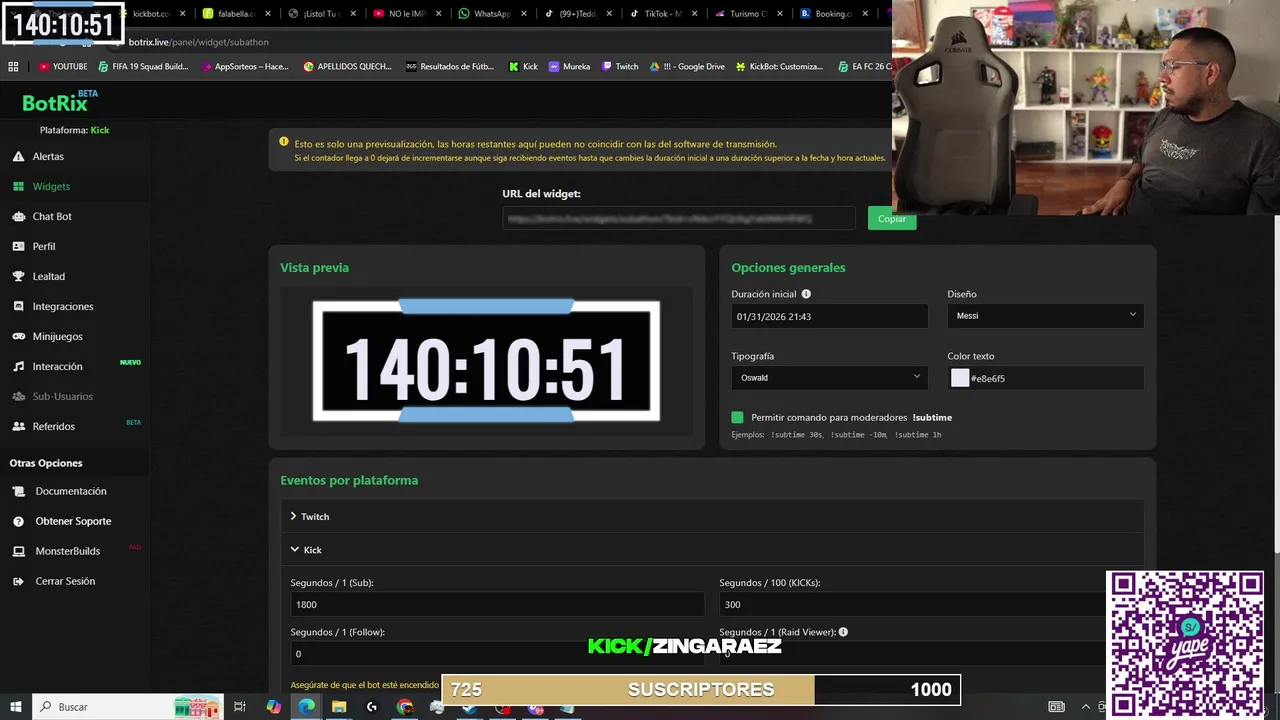Screen dimensions: 1280x720
Task: Open the FIFA 19 Squad Builder bookmark
Action: (x=143, y=66)
